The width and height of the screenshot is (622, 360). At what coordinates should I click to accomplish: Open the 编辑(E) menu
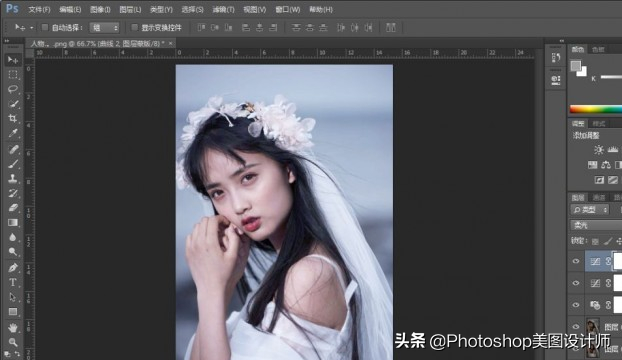[x=70, y=9]
